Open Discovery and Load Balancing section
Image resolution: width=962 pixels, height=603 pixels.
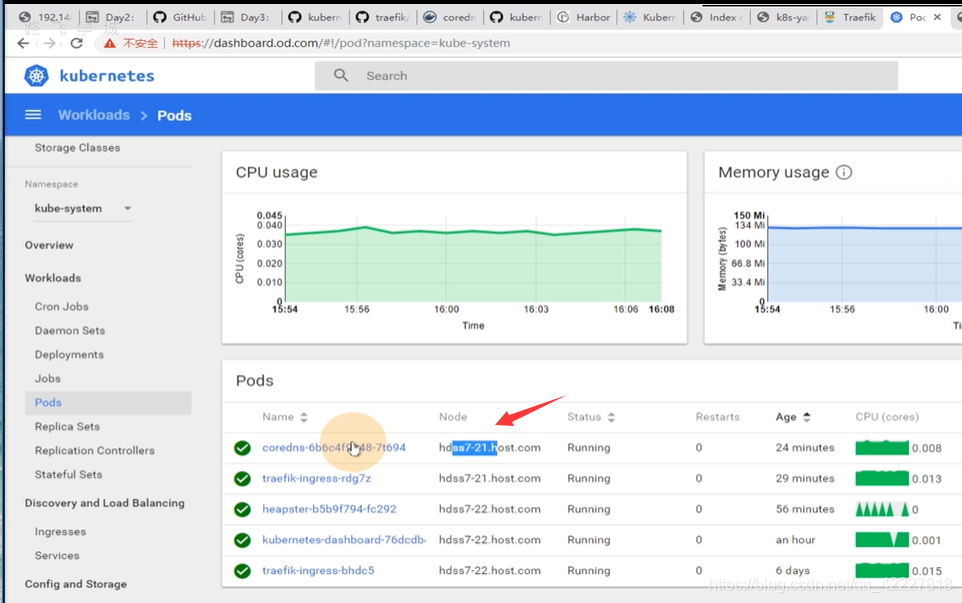tap(104, 502)
